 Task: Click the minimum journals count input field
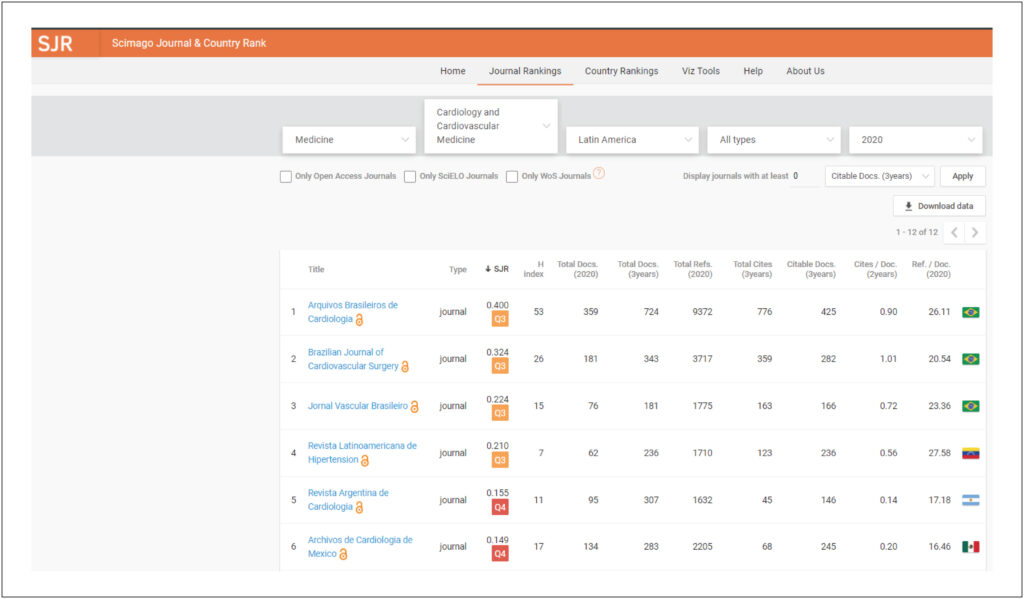(x=804, y=176)
